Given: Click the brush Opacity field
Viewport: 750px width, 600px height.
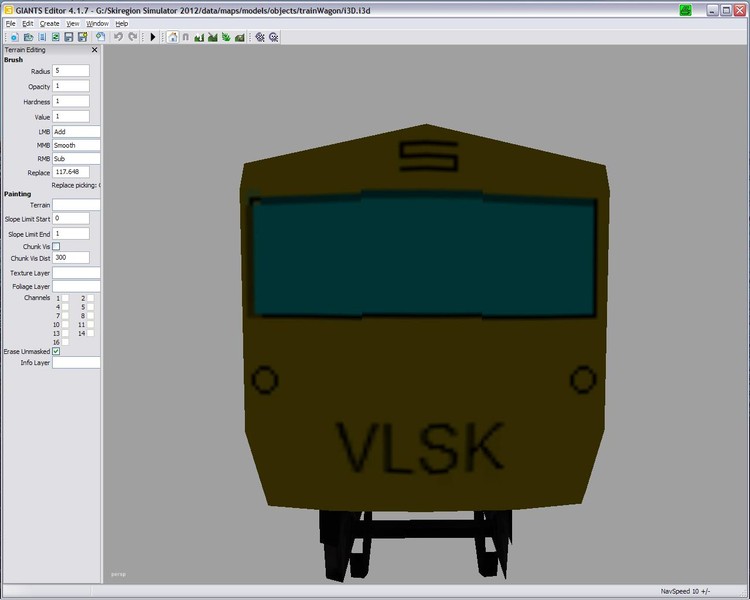Looking at the screenshot, I should click(71, 86).
